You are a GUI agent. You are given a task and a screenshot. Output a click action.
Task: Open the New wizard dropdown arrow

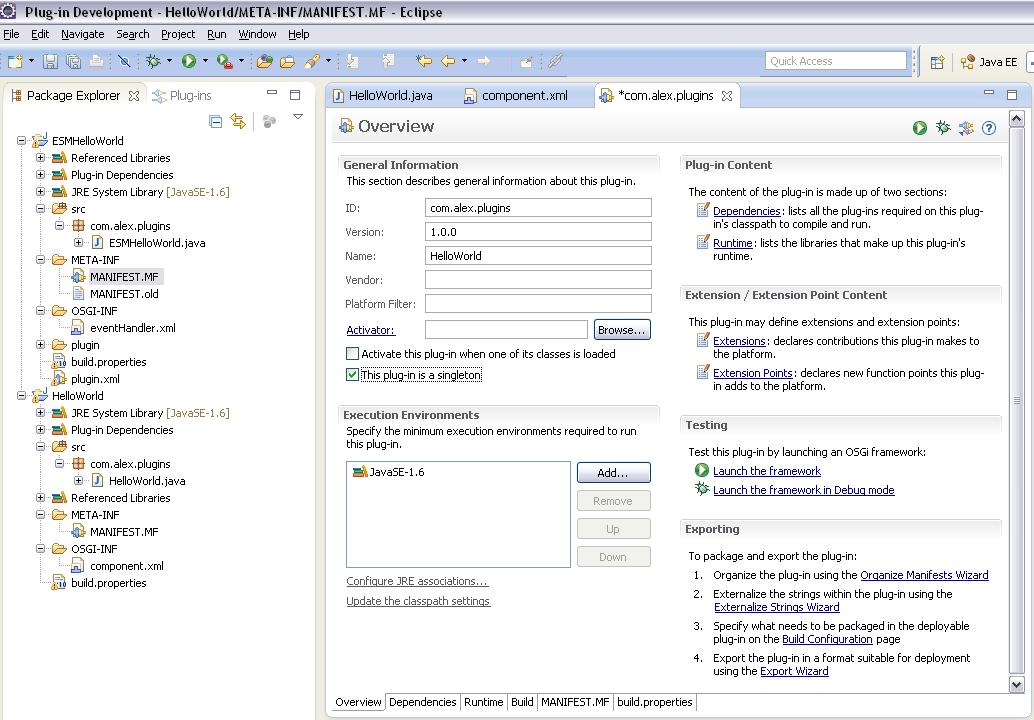click(31, 61)
